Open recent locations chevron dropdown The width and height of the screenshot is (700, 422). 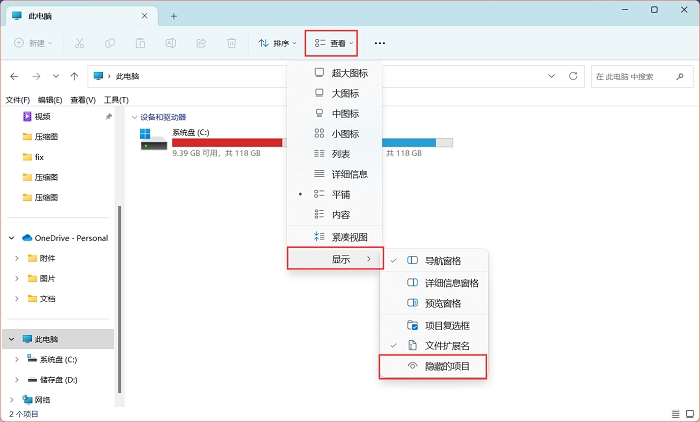pyautogui.click(x=56, y=76)
